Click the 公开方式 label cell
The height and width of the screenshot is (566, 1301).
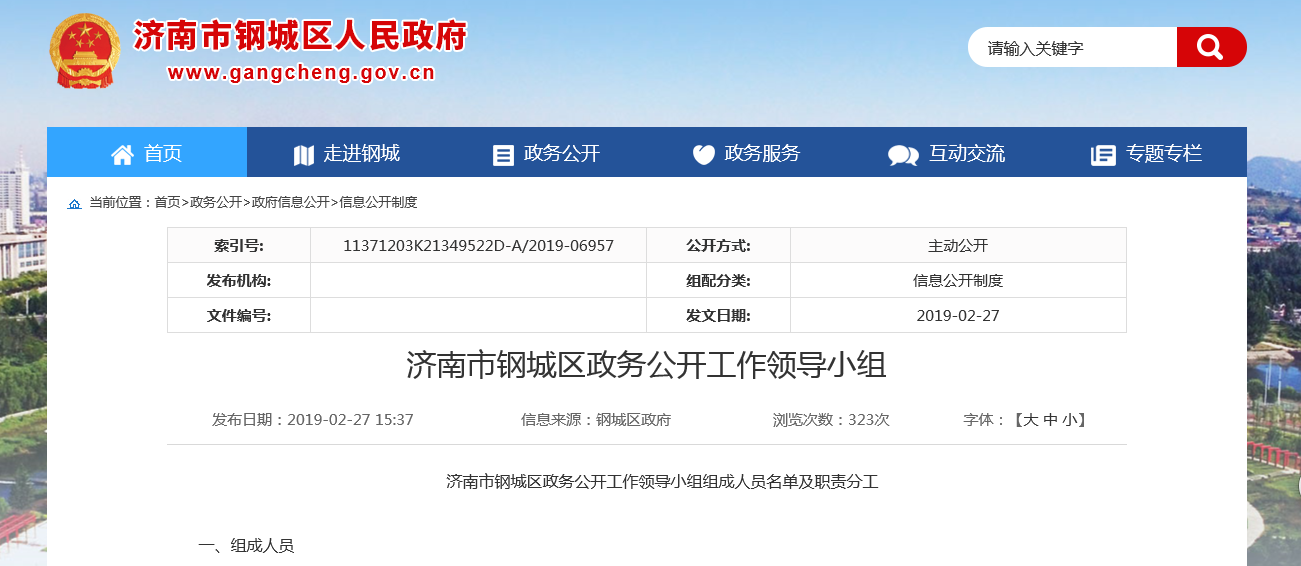point(718,245)
